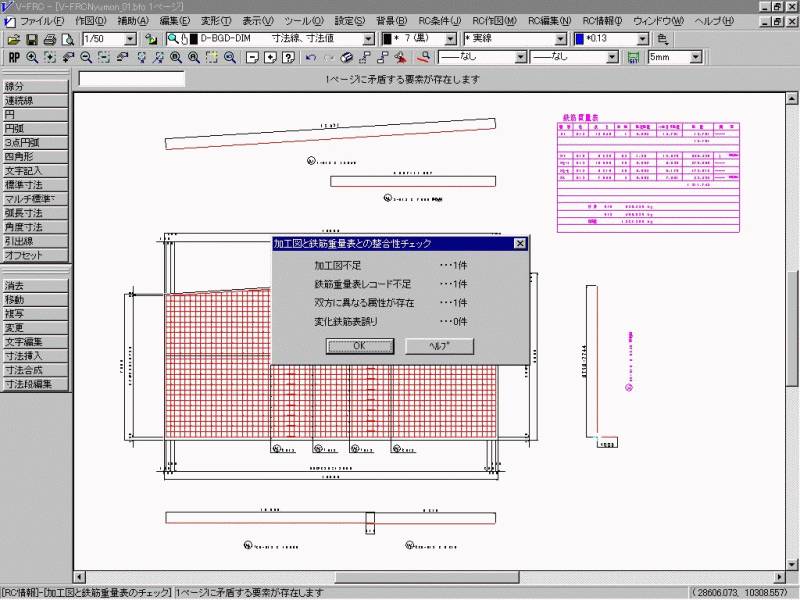Expand the D-BGD-DIM layer dropdown
This screenshot has width=800, height=600.
click(370, 39)
